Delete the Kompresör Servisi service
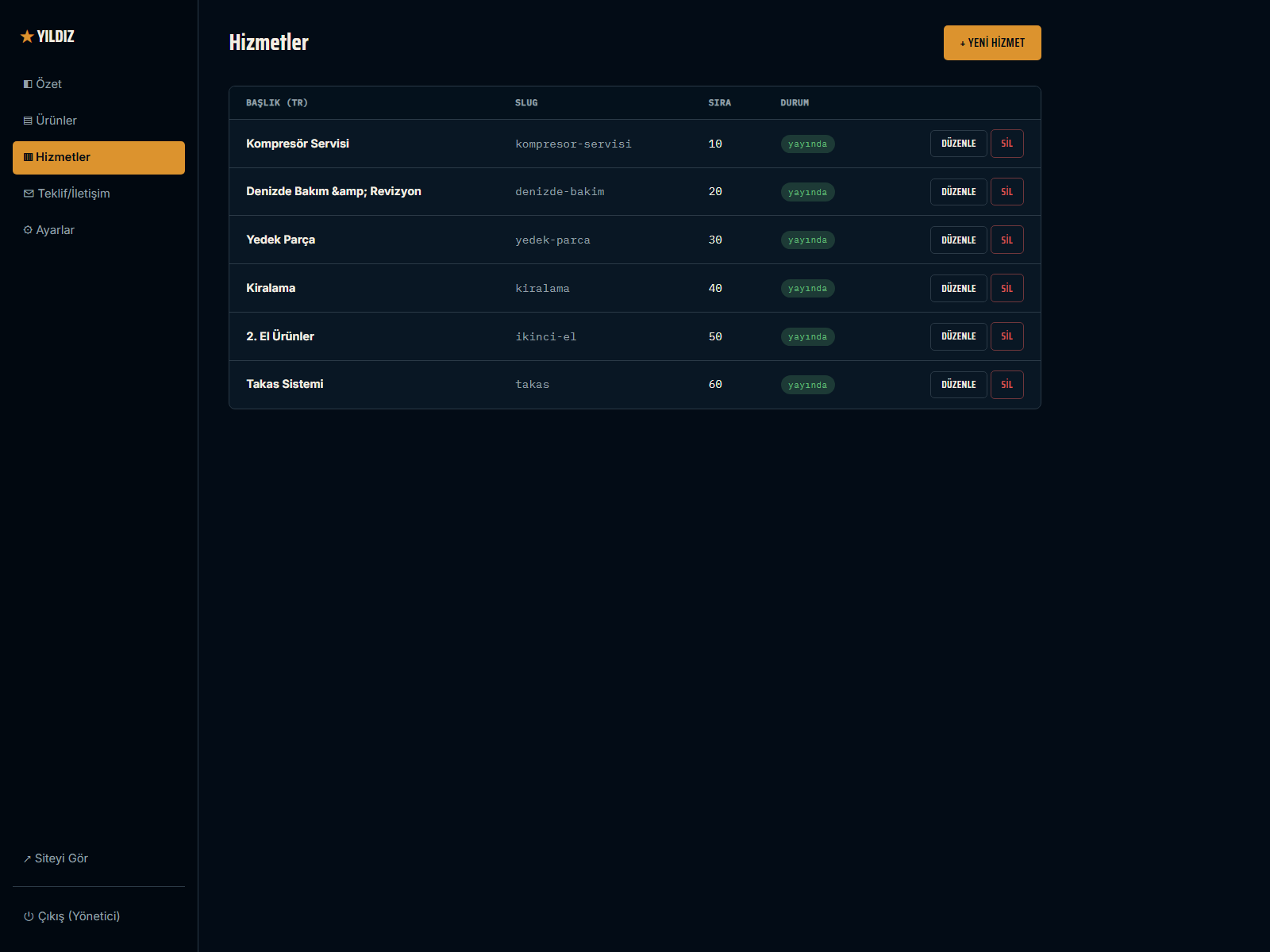Viewport: 1270px width, 952px height. (x=1006, y=144)
